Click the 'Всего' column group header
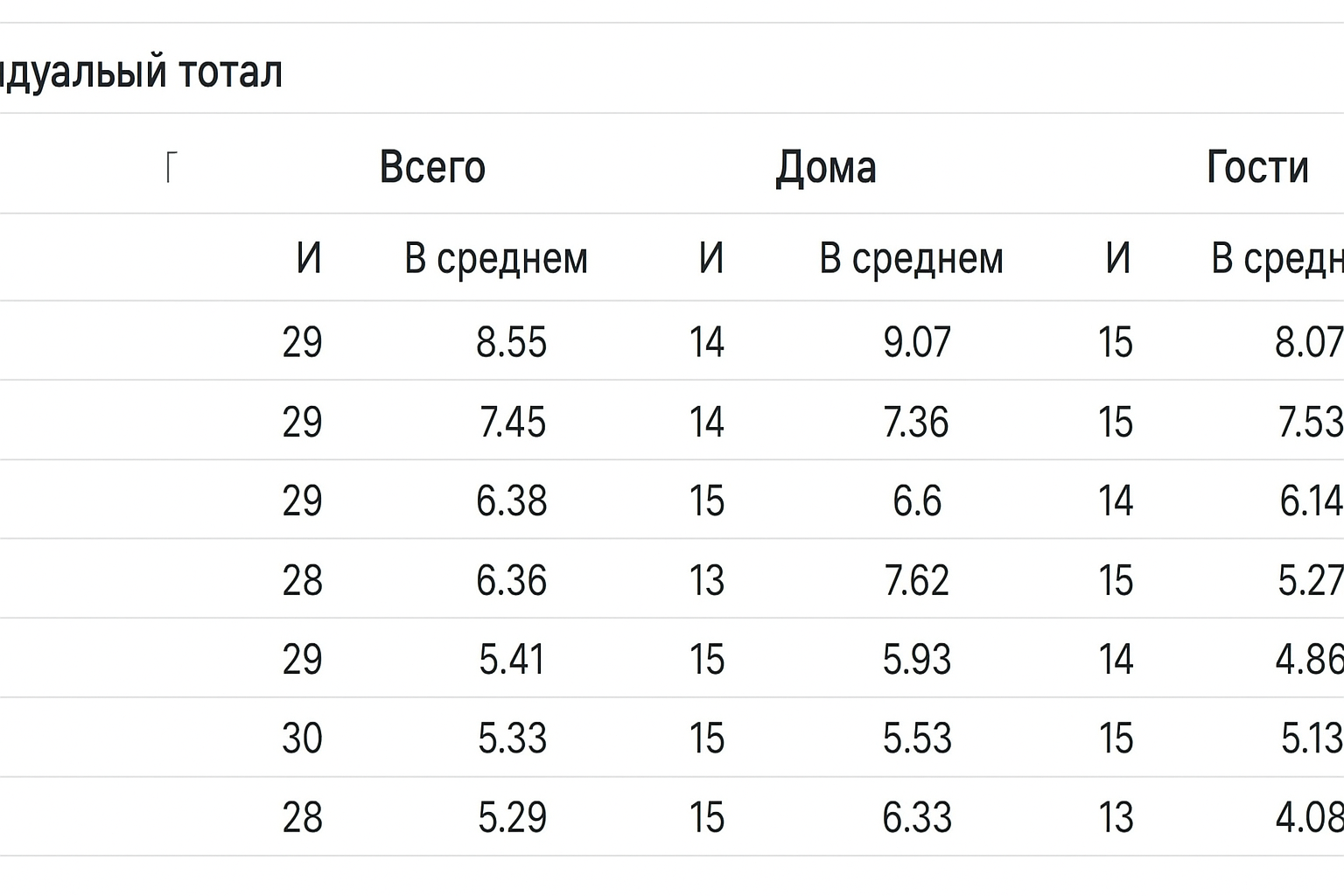Image resolution: width=1344 pixels, height=896 pixels. pyautogui.click(x=432, y=167)
